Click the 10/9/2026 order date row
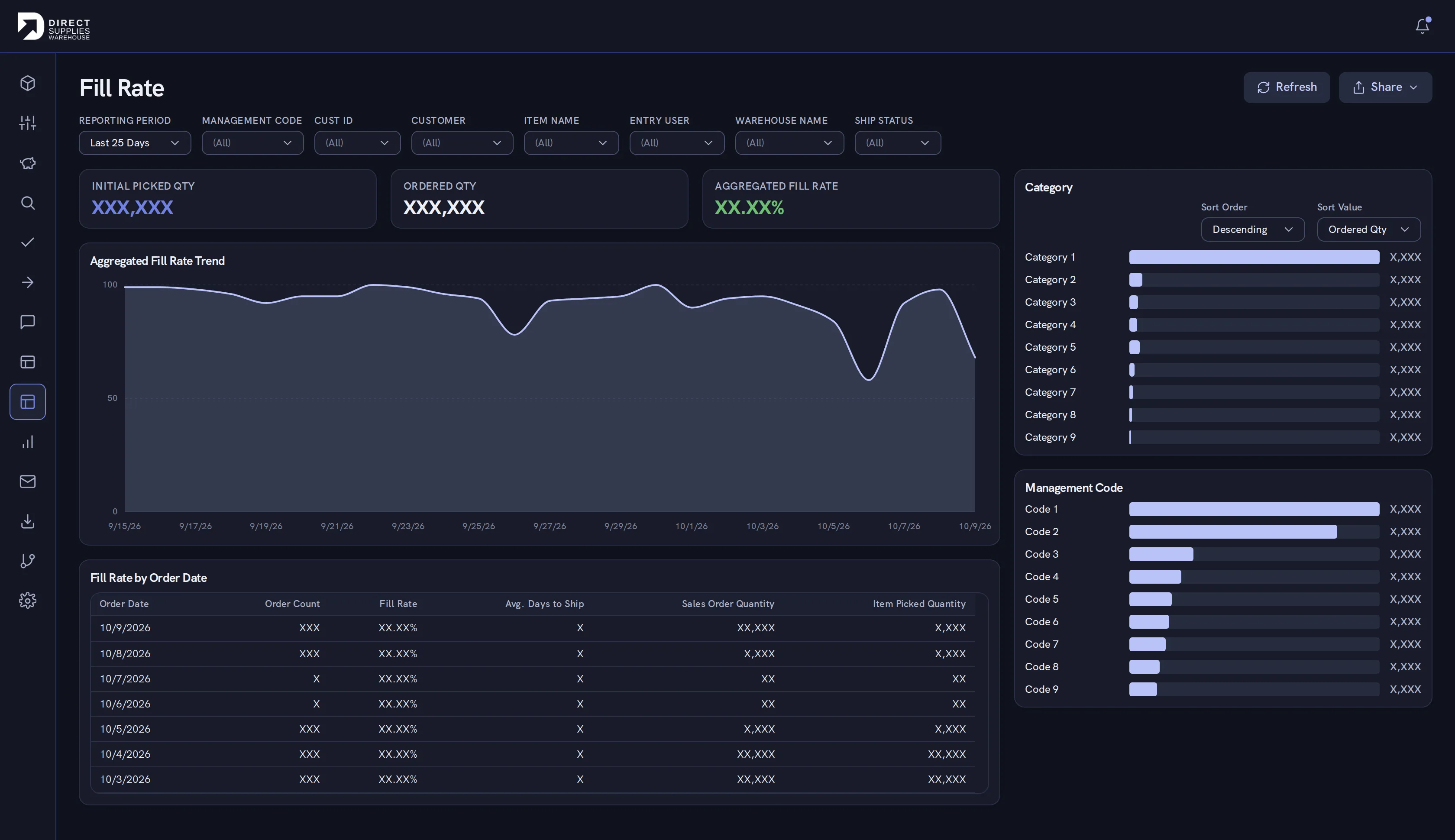The height and width of the screenshot is (840, 1455). coord(533,628)
